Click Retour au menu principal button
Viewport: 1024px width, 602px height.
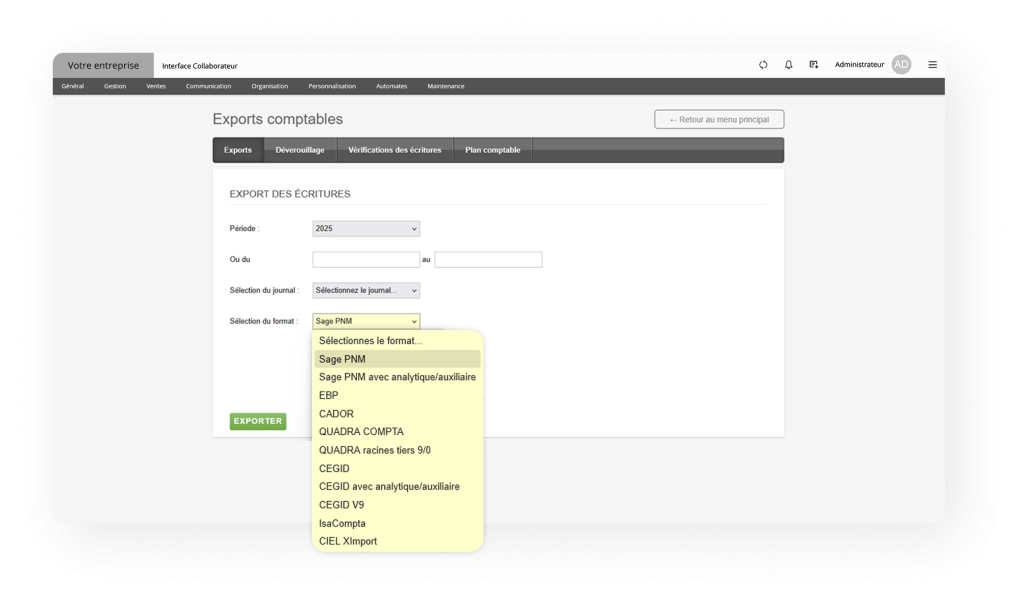(x=719, y=120)
